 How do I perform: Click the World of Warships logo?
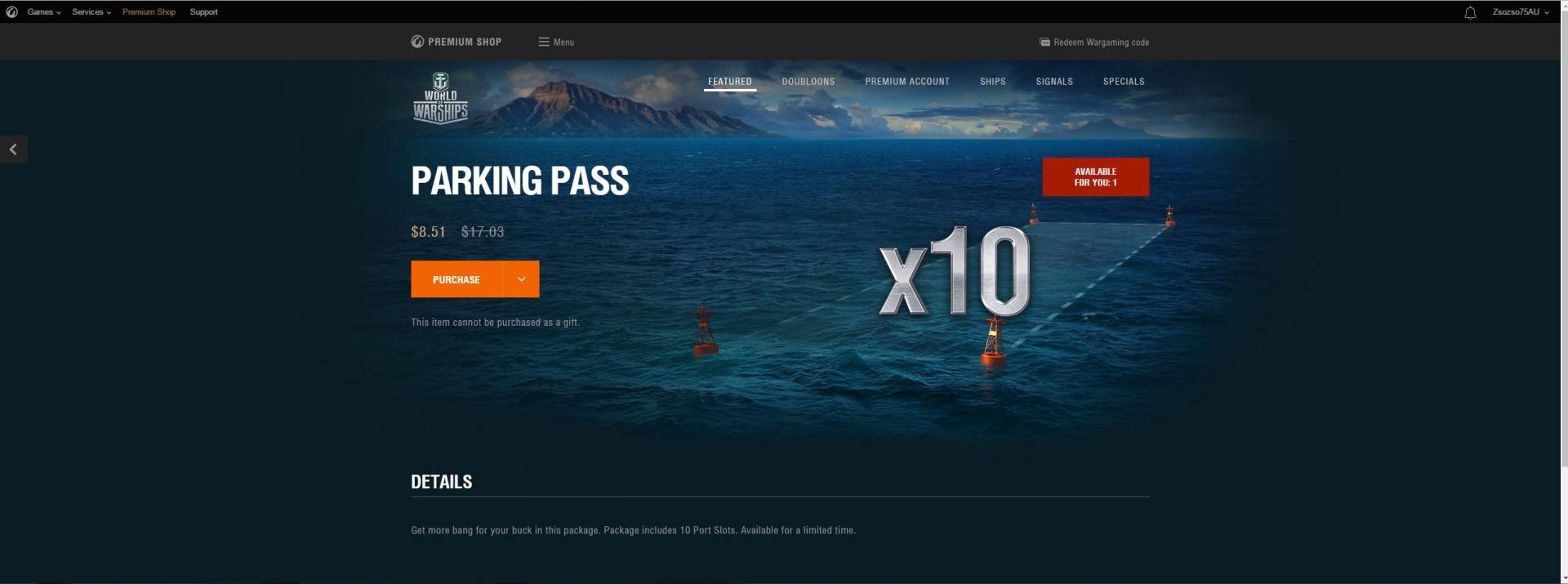(440, 98)
